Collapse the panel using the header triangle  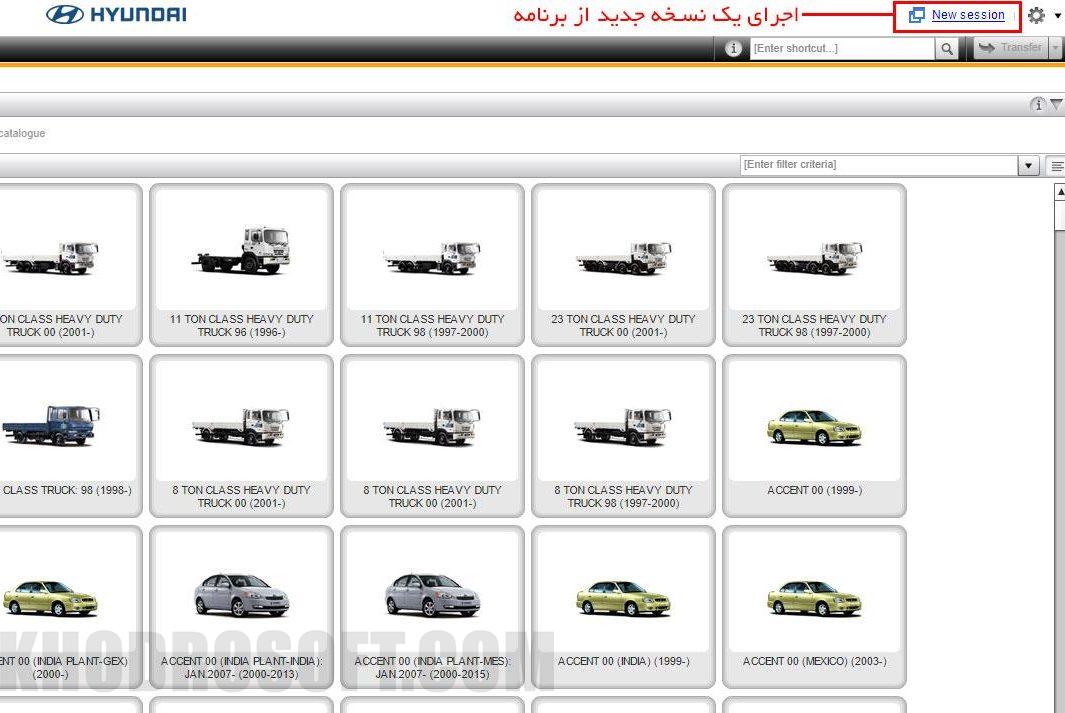tap(1056, 104)
